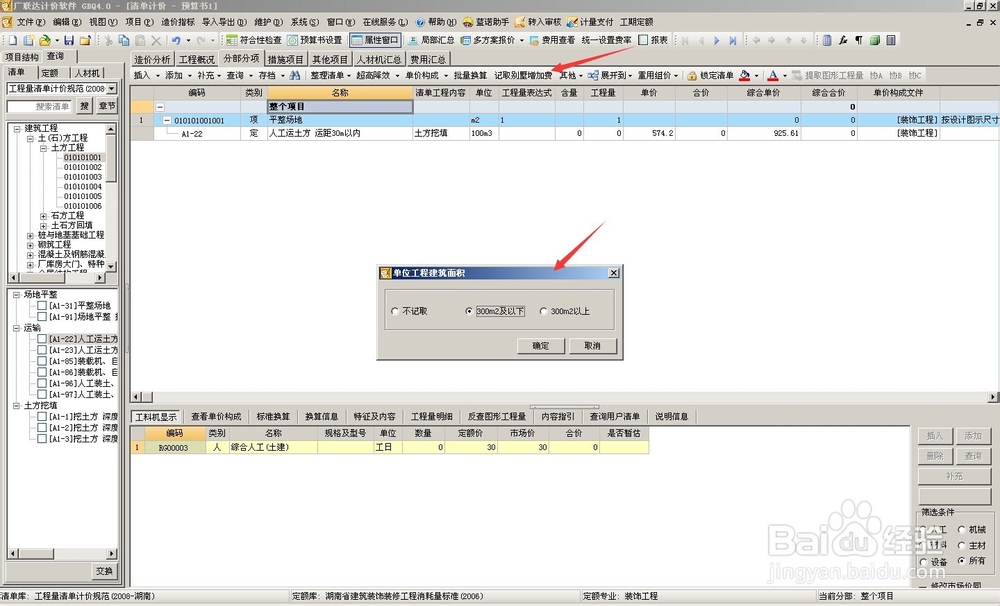Toggle the 属性窗口 property window button
1000x606 pixels.
[375, 40]
